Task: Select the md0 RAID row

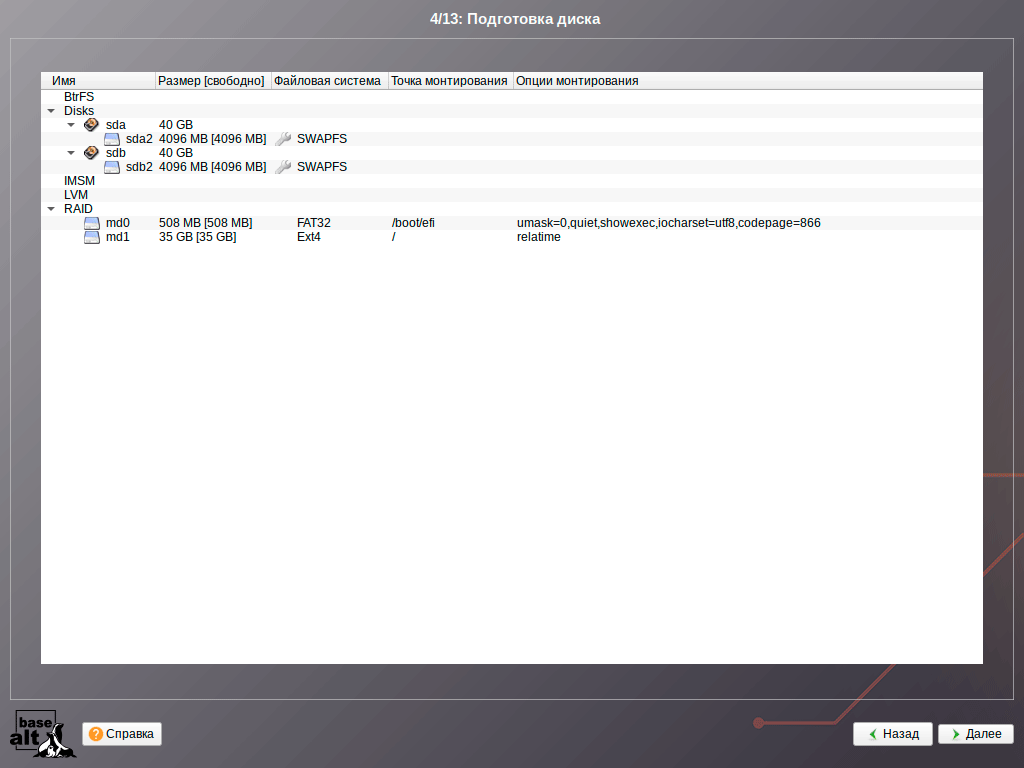Action: pyautogui.click(x=512, y=223)
